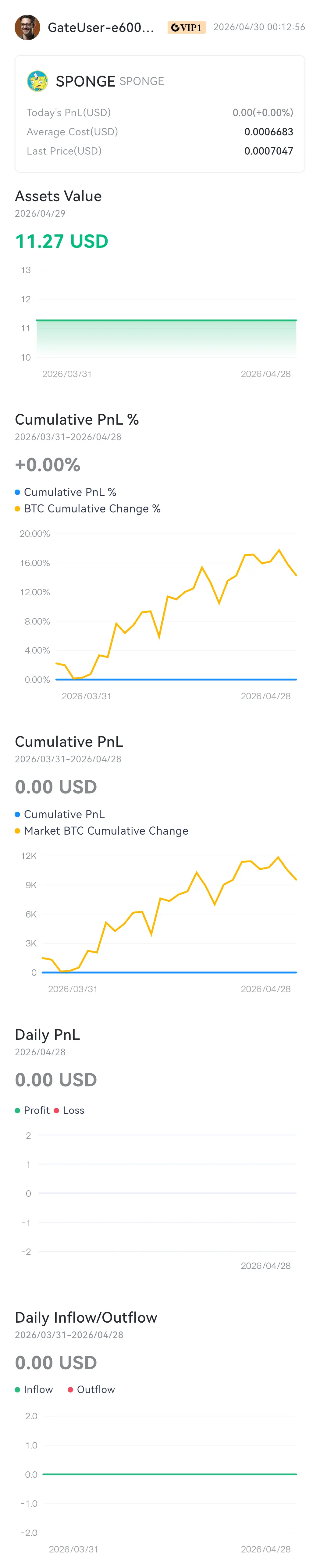The width and height of the screenshot is (320, 1568).
Task: Click the SPONGE coin logo
Action: click(38, 81)
